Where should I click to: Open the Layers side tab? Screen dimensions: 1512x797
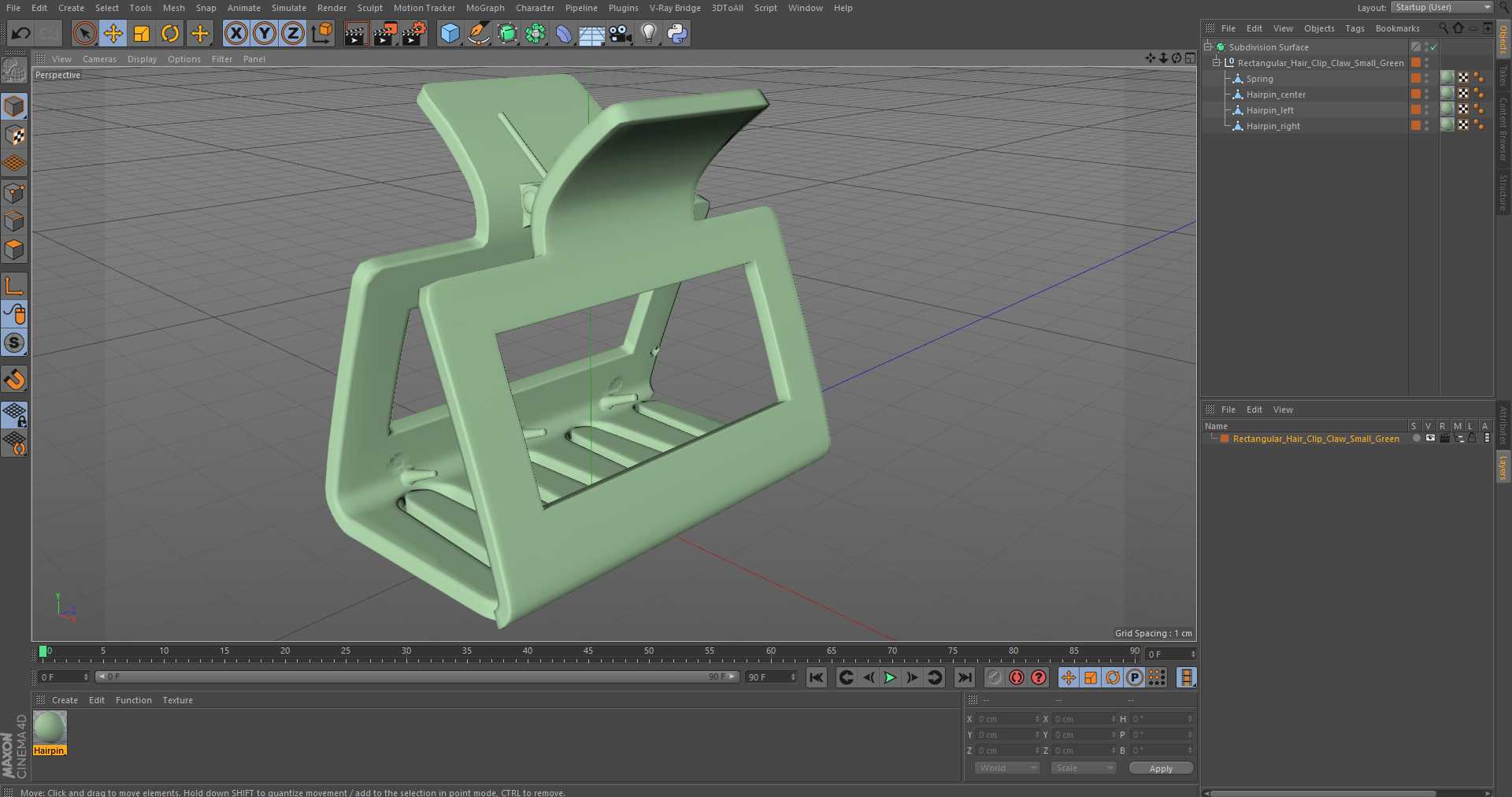[1503, 467]
